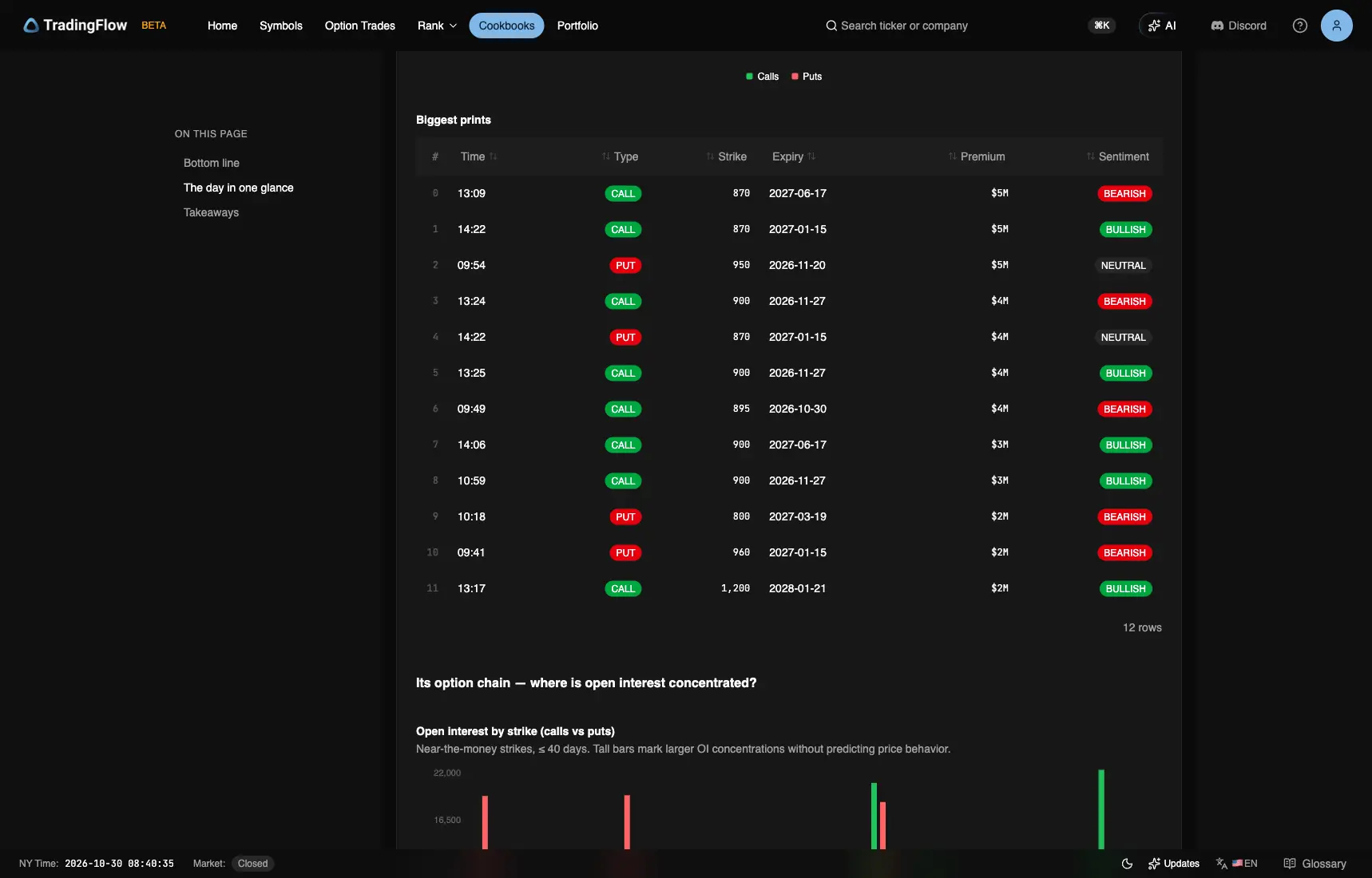Click the TradingFlow logo icon
The height and width of the screenshot is (878, 1372).
(x=31, y=26)
